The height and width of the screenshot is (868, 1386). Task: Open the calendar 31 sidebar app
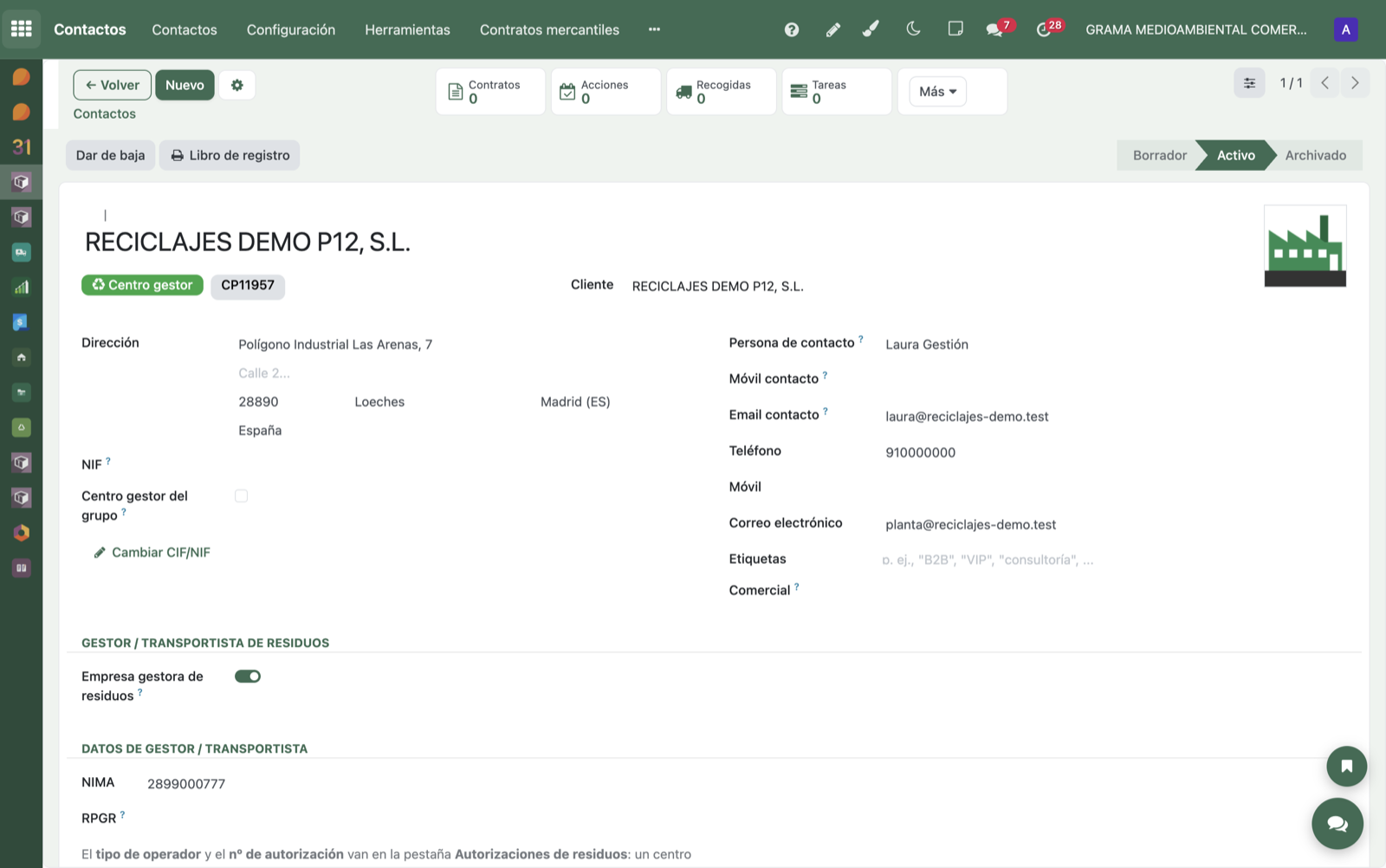21,146
